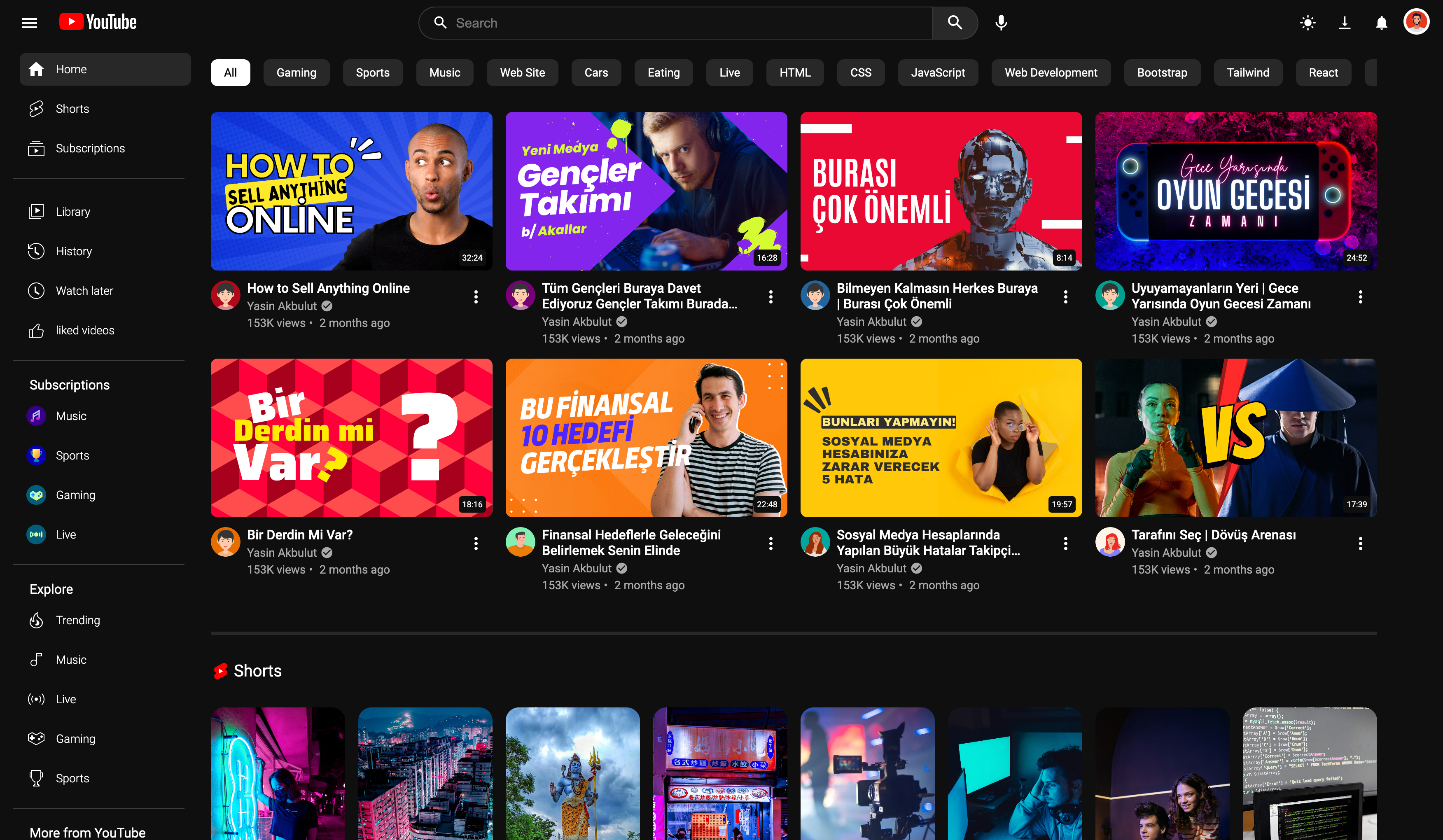Open Library in sidebar
1443x840 pixels.
coord(105,212)
